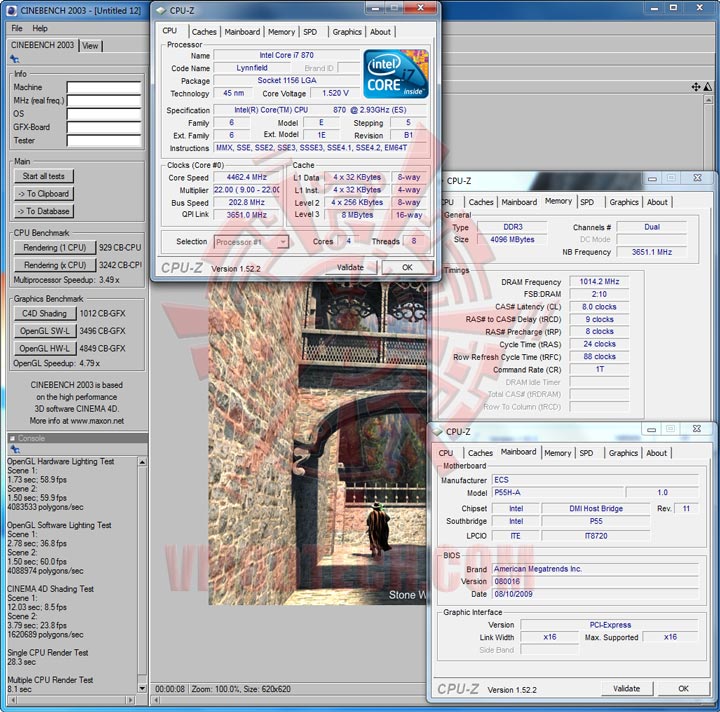The height and width of the screenshot is (712, 720).
Task: Click the 4462.4 MHz Core Speed value
Action: click(247, 177)
